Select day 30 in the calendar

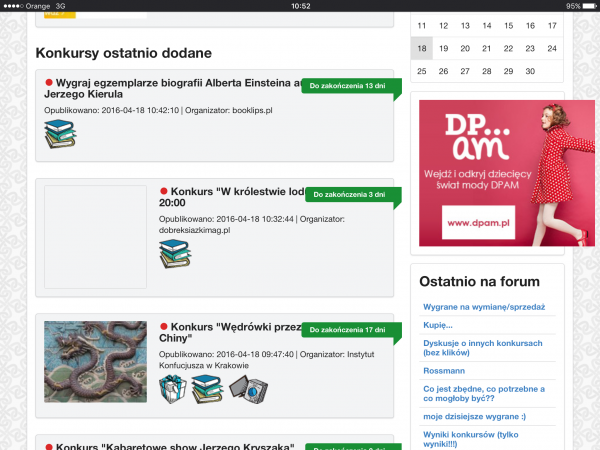[530, 70]
